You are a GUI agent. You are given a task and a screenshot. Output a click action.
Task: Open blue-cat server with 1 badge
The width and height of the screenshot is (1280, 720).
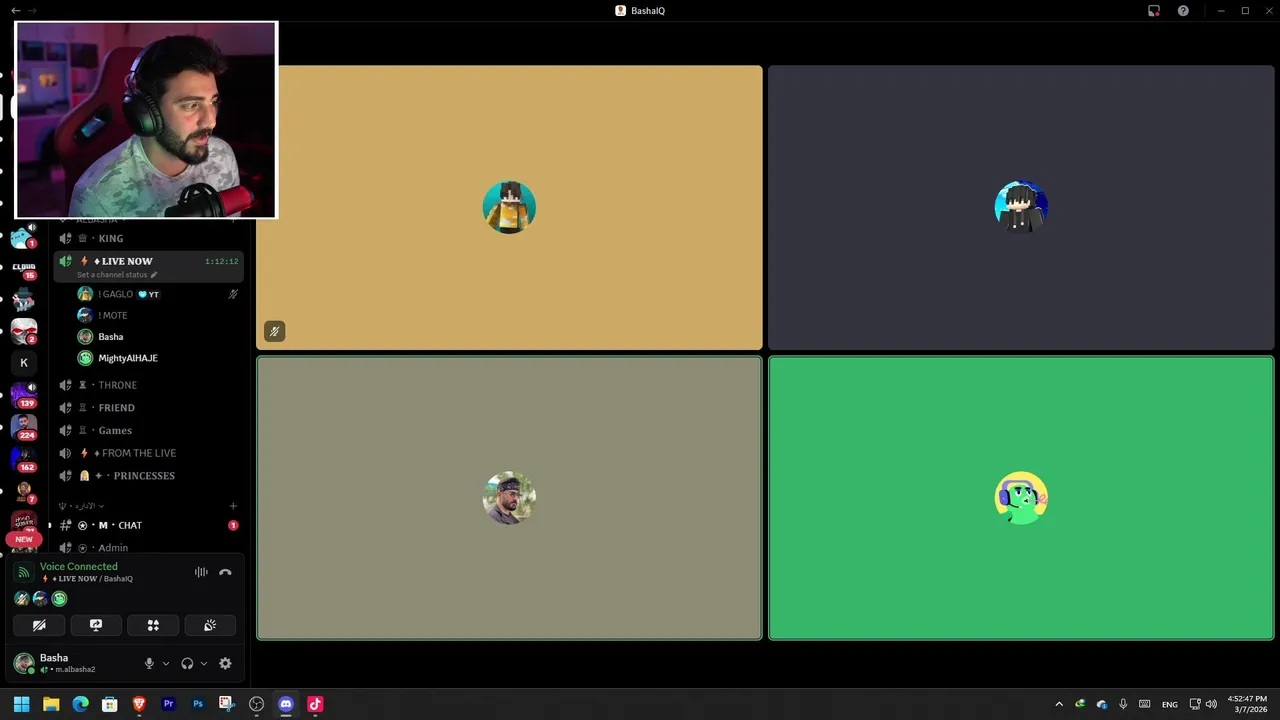click(x=22, y=238)
